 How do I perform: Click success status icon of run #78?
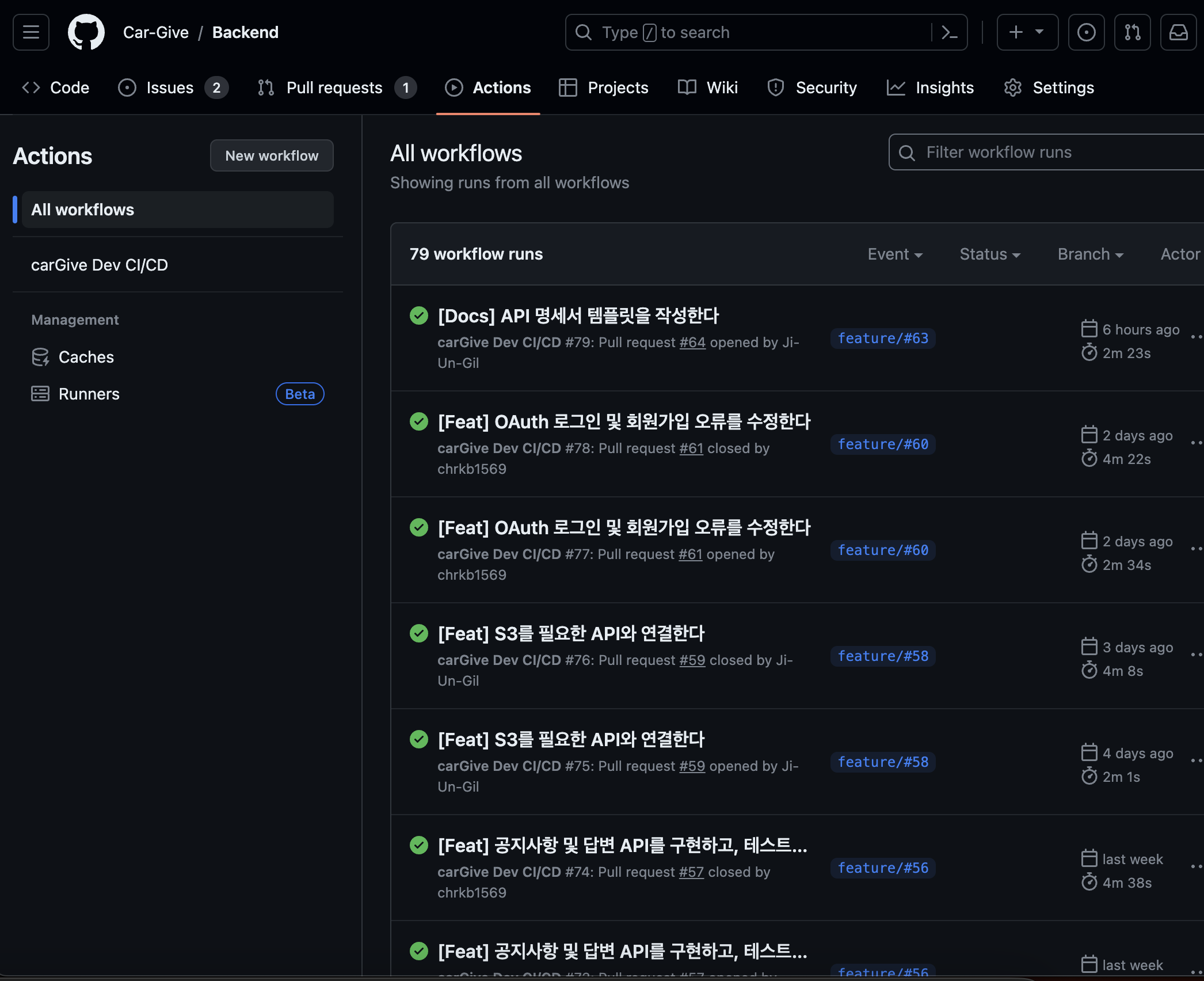coord(419,421)
